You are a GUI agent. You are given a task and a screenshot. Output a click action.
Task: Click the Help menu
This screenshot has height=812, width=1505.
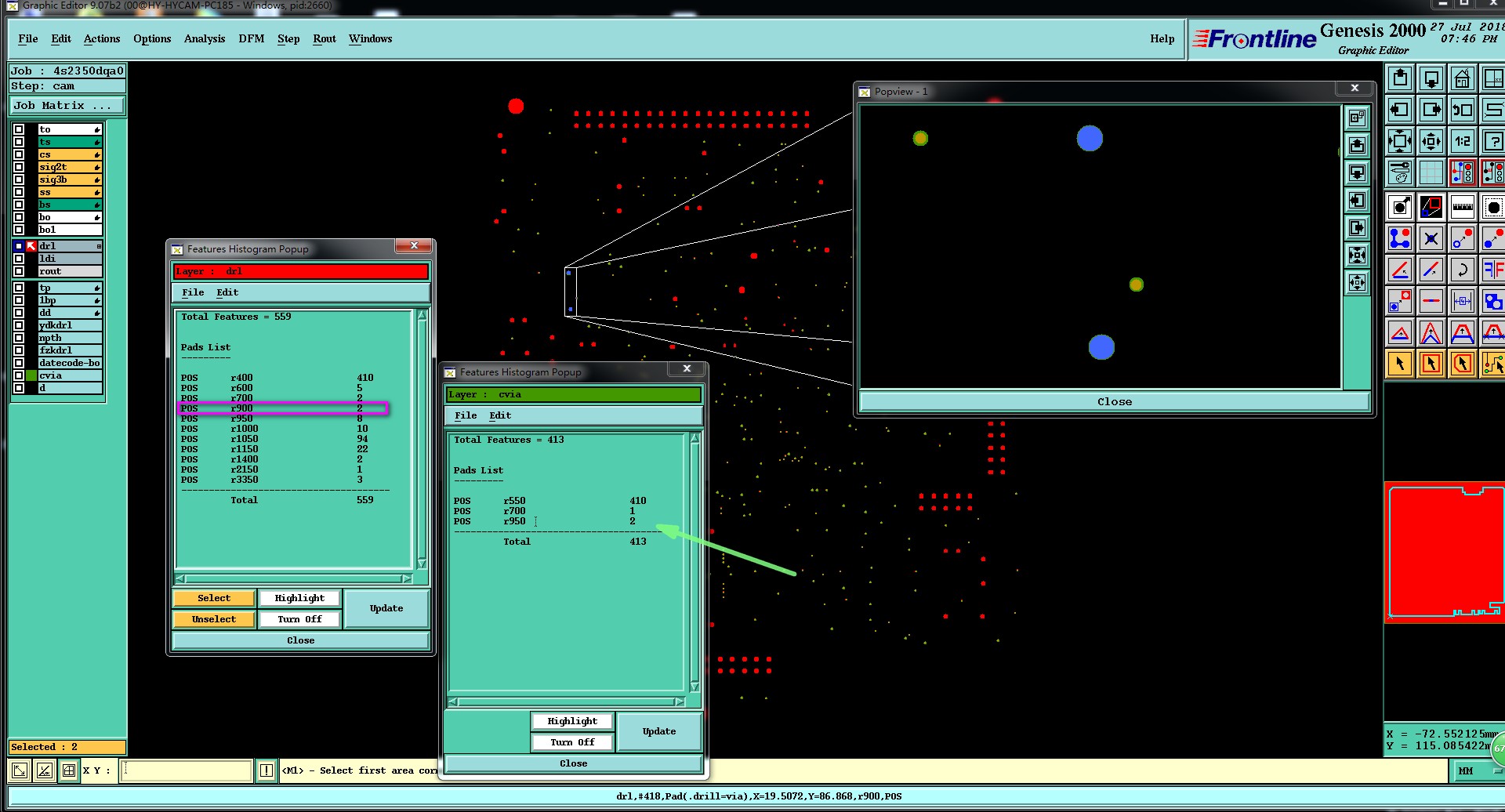pyautogui.click(x=1162, y=38)
